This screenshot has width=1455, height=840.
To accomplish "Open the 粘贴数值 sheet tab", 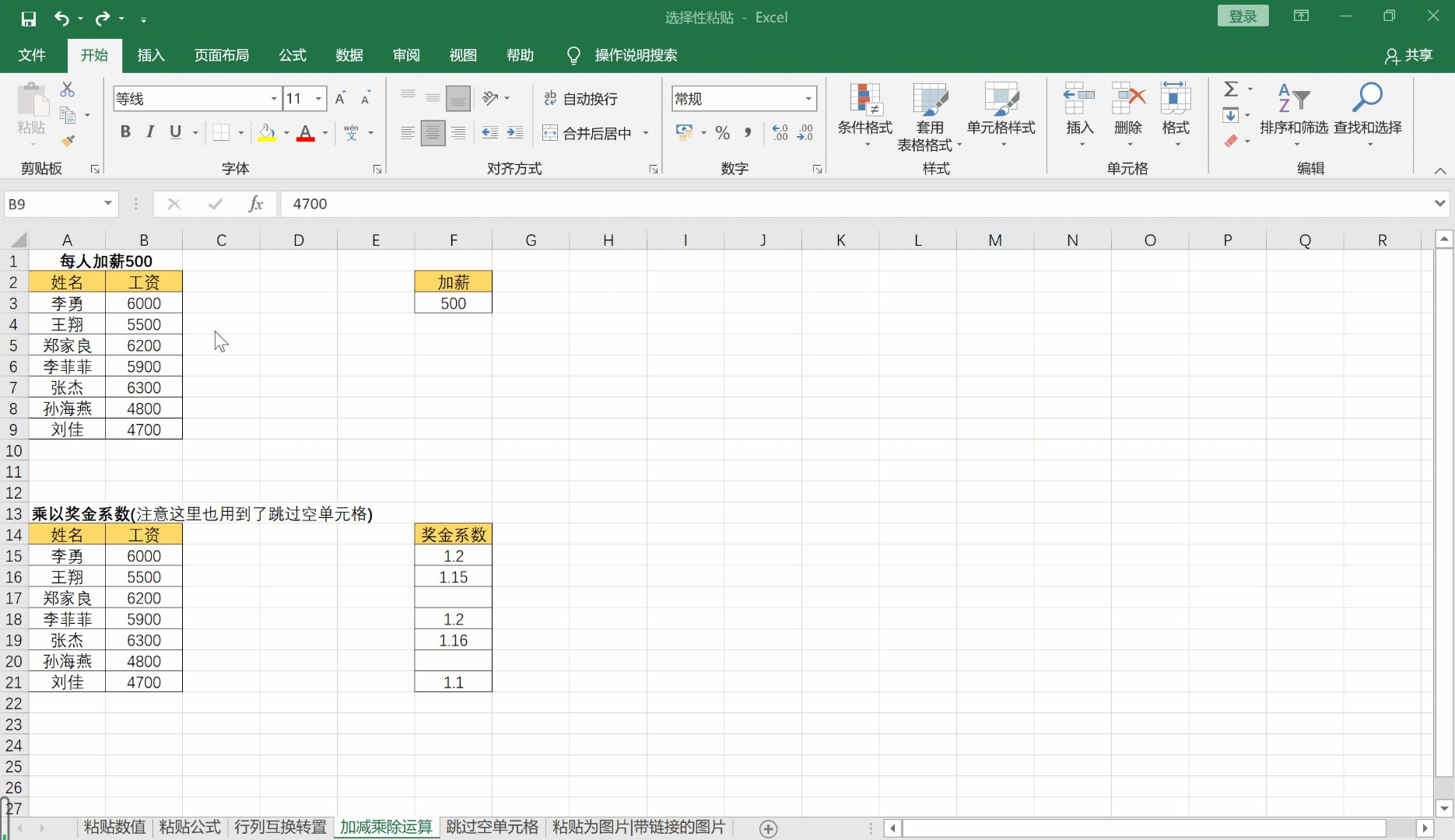I will point(114,828).
